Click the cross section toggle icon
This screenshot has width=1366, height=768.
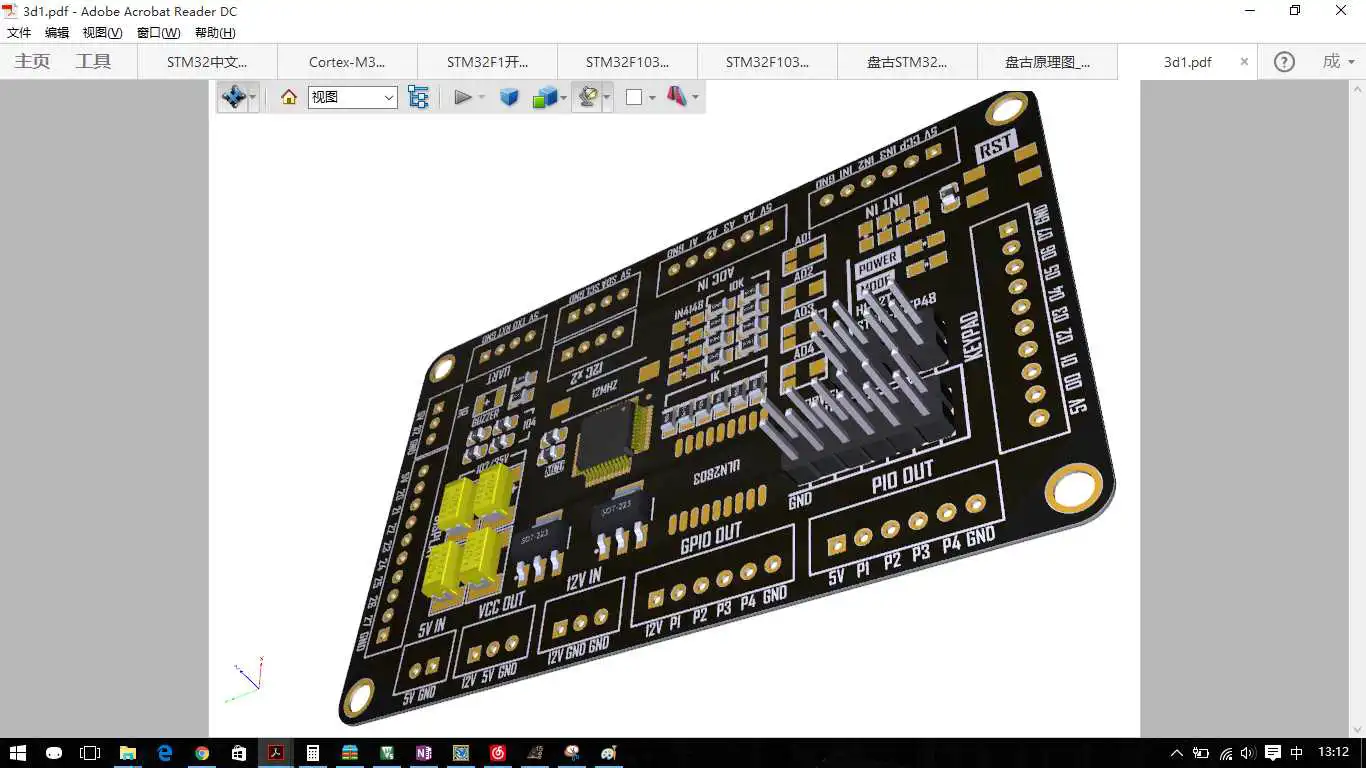677,97
